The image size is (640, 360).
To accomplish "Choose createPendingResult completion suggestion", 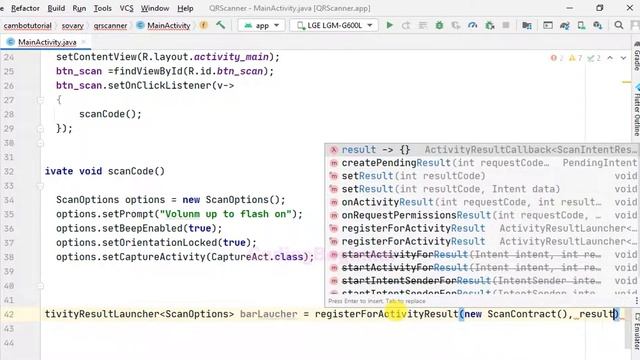I will 482,163.
